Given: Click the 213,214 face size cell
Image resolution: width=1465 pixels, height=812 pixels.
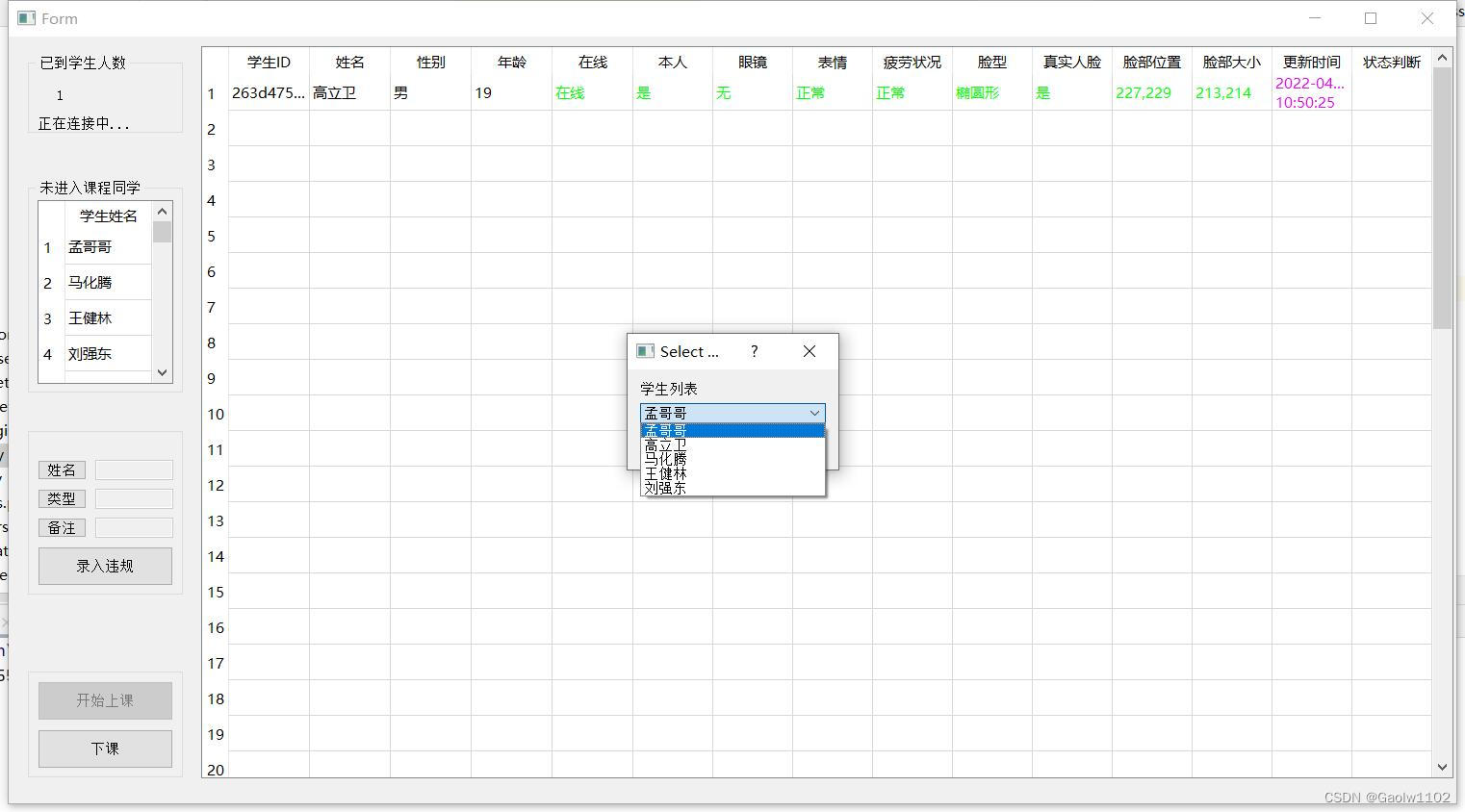Looking at the screenshot, I should (1232, 93).
